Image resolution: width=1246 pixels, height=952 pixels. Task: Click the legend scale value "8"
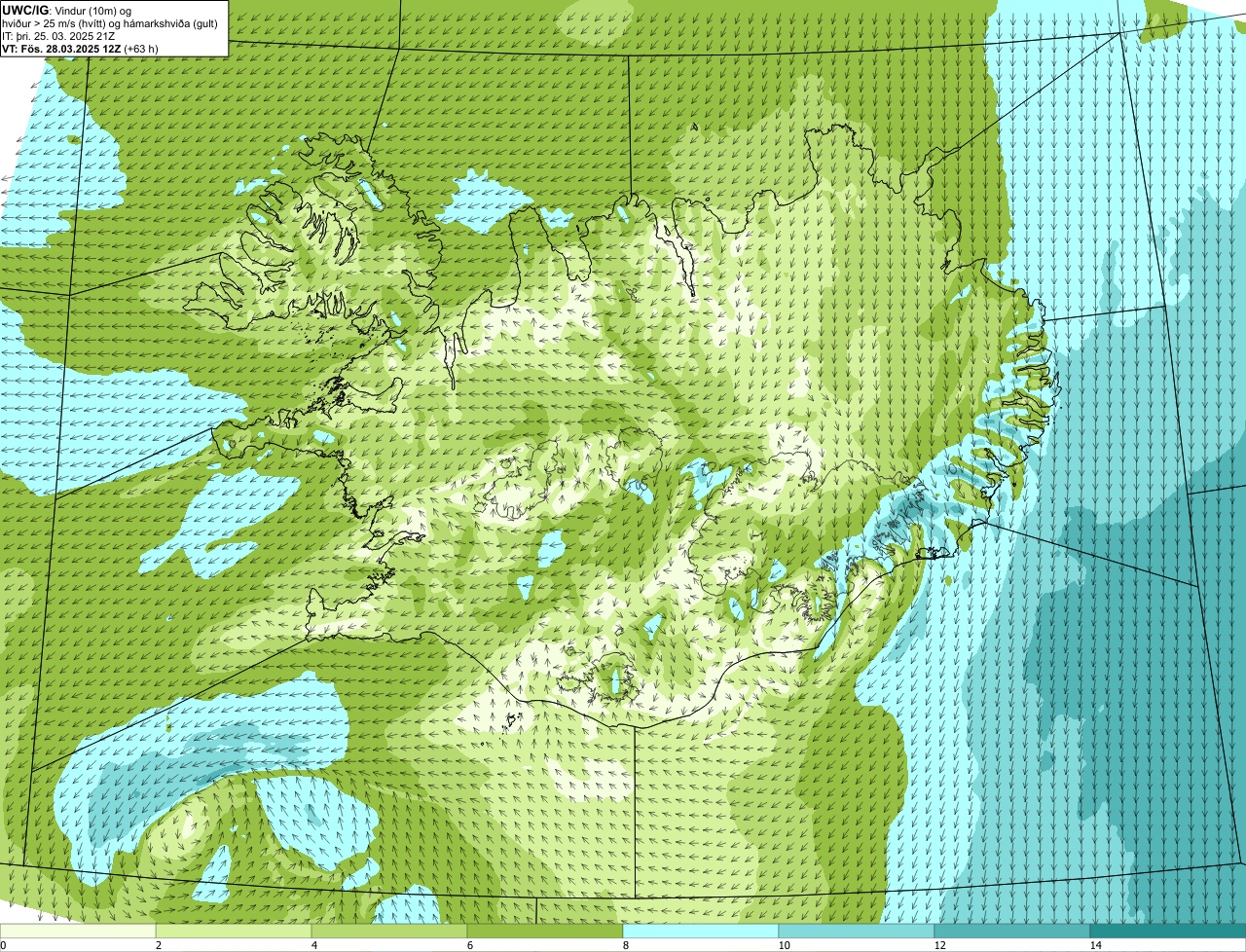(626, 945)
